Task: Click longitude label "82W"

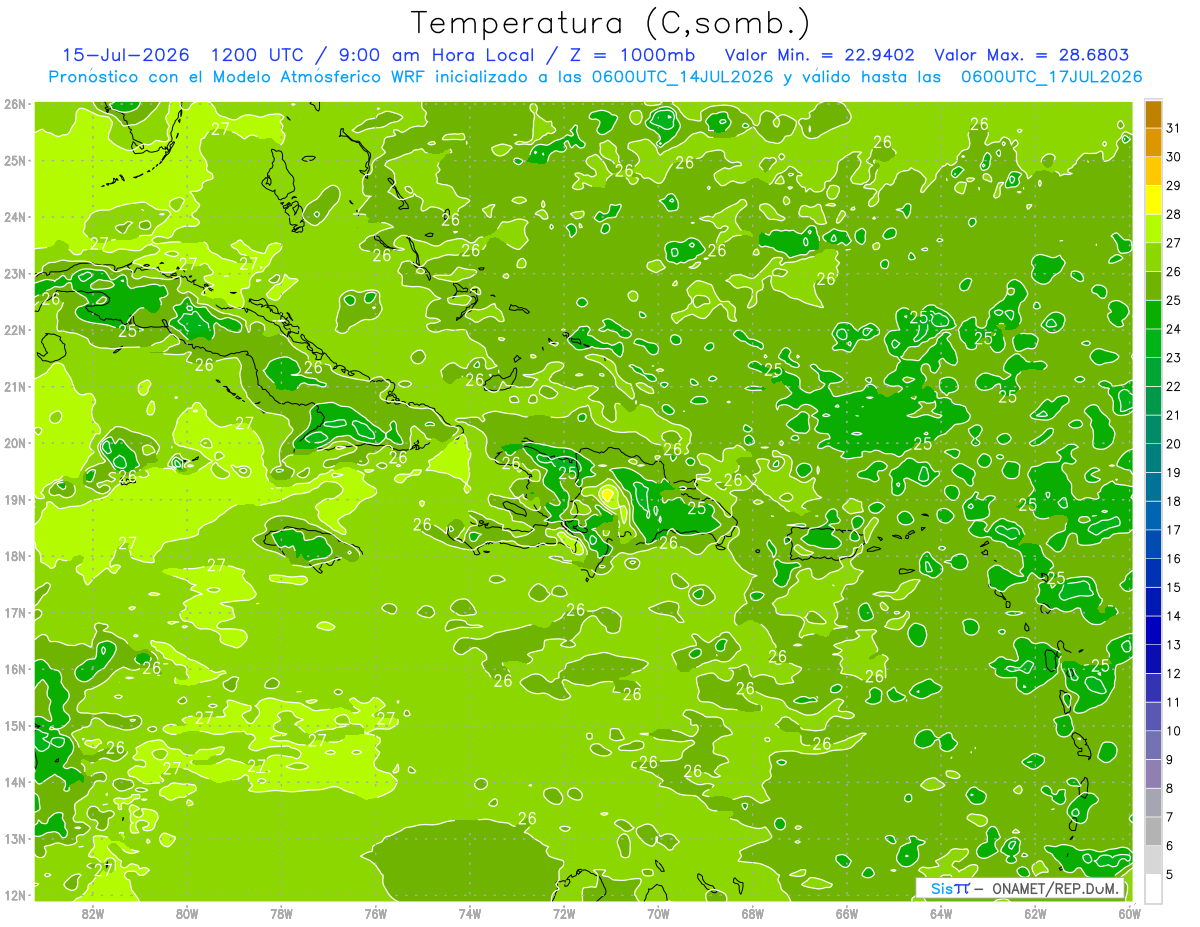Action: [x=93, y=913]
